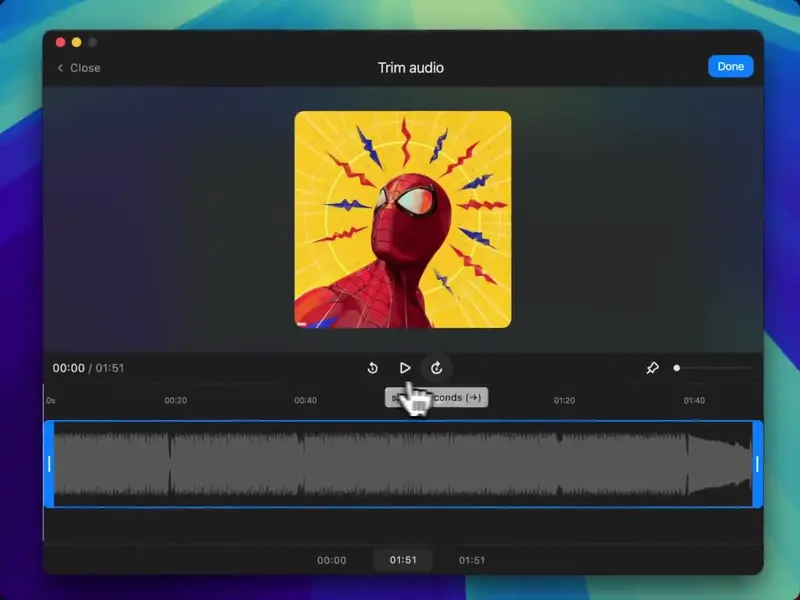This screenshot has width=800, height=600.
Task: Grab the right blue trim handle
Action: 757,464
